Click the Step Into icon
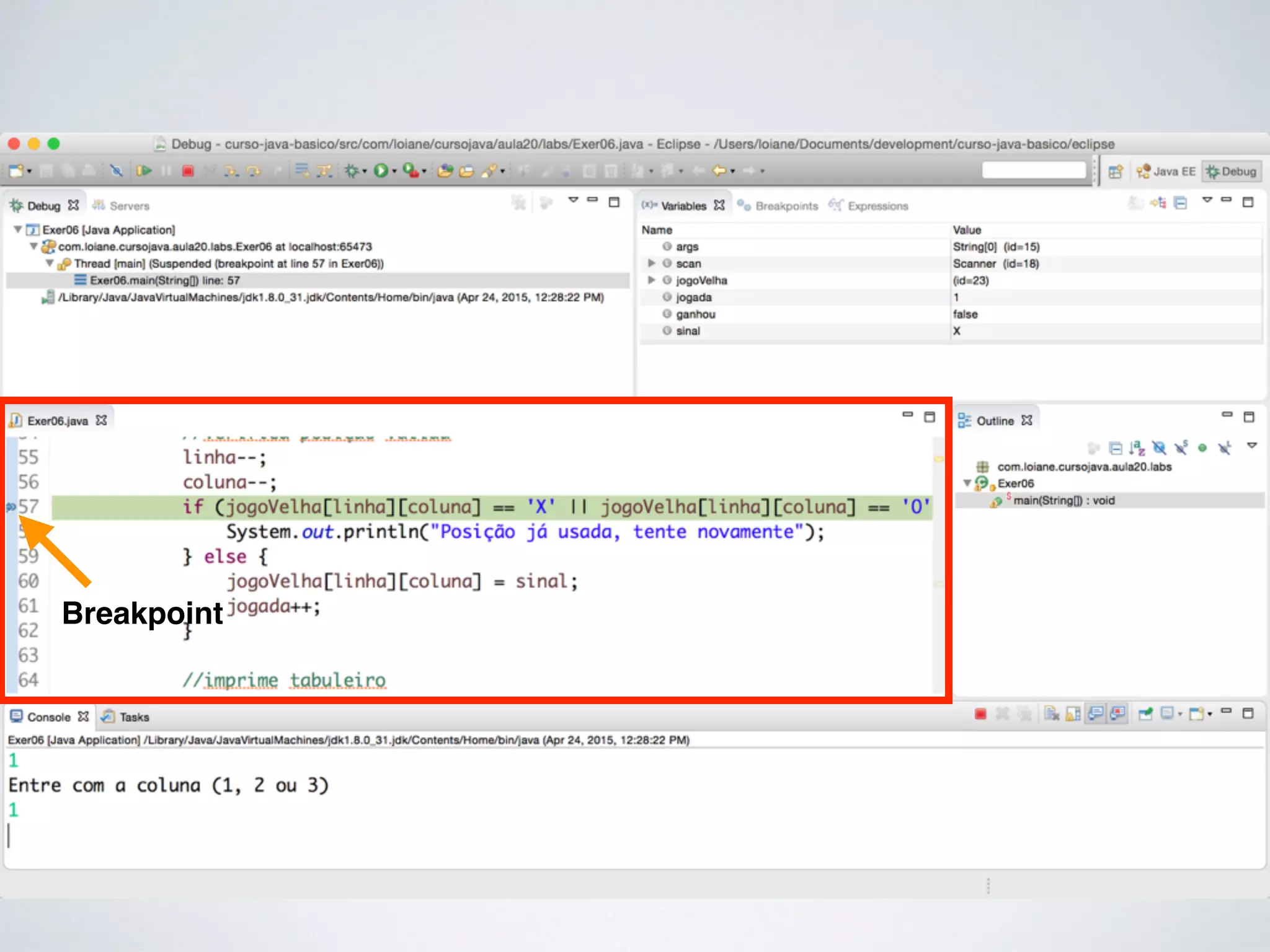Screen dimensions: 1270x952 231,170
